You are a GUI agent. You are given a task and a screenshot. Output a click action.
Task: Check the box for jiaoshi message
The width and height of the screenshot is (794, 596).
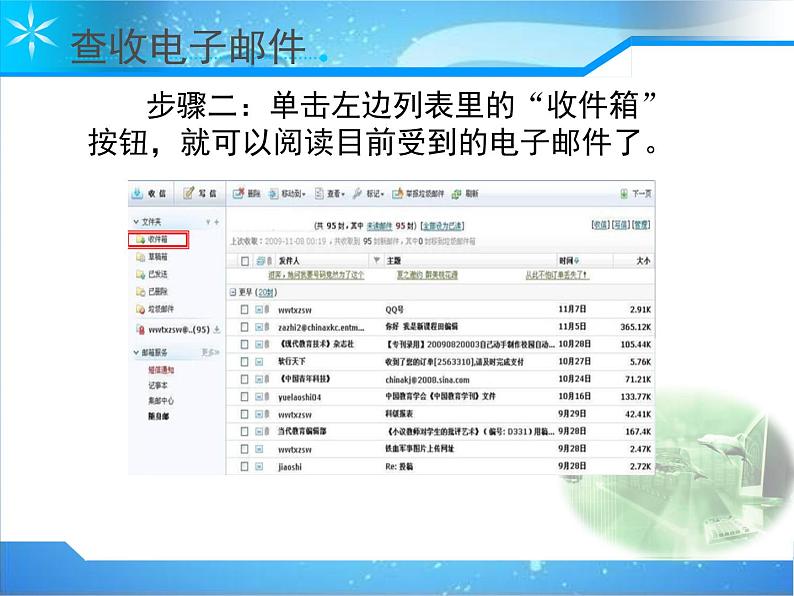(245, 466)
